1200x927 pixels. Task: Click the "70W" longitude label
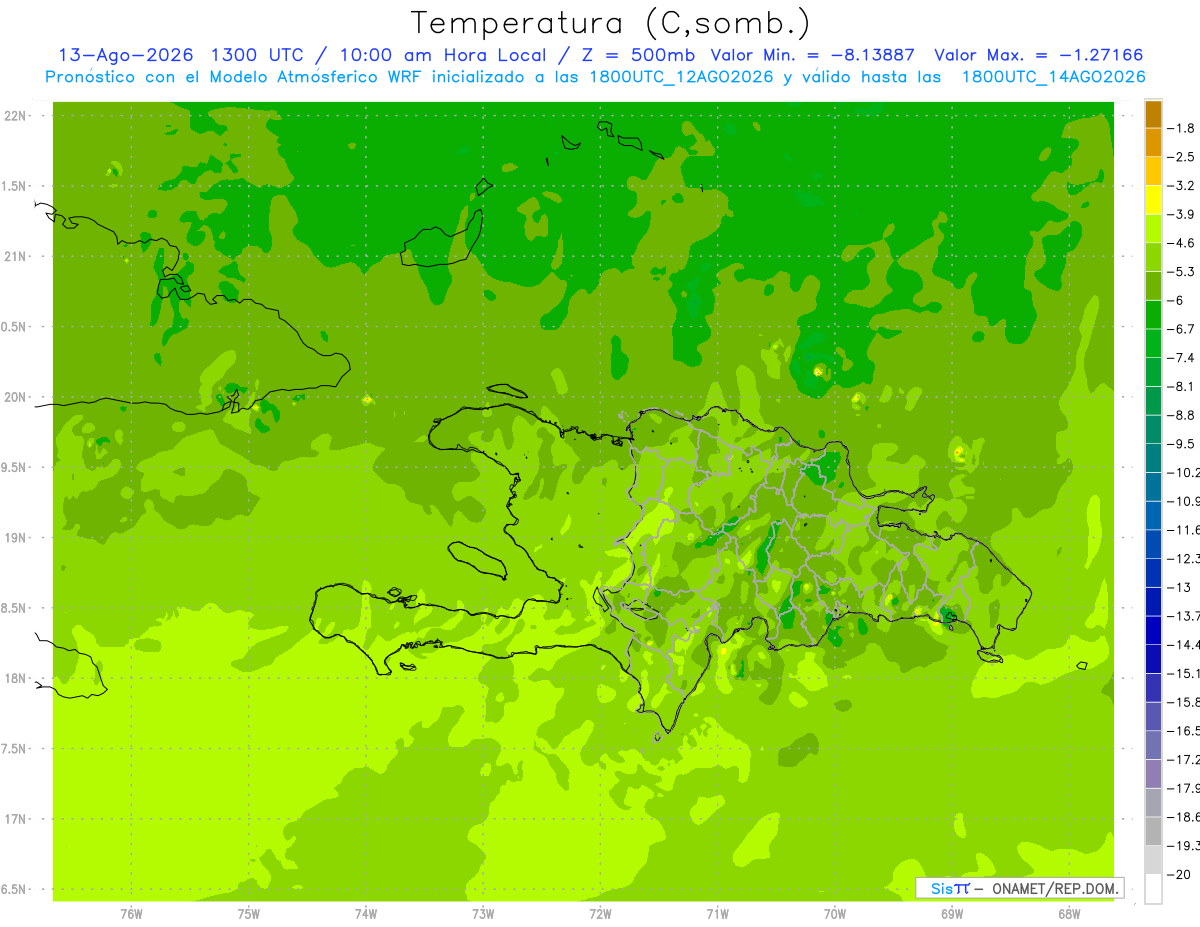[x=835, y=913]
